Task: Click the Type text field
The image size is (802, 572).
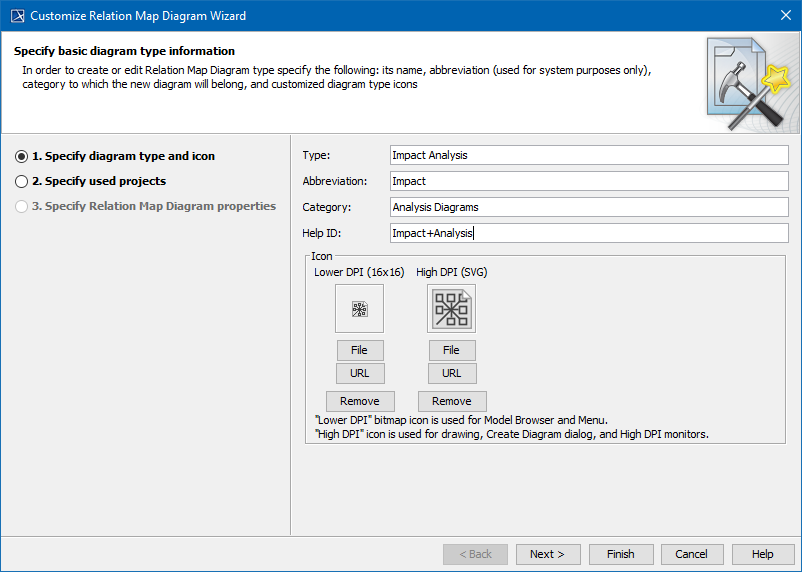Action: click(588, 155)
